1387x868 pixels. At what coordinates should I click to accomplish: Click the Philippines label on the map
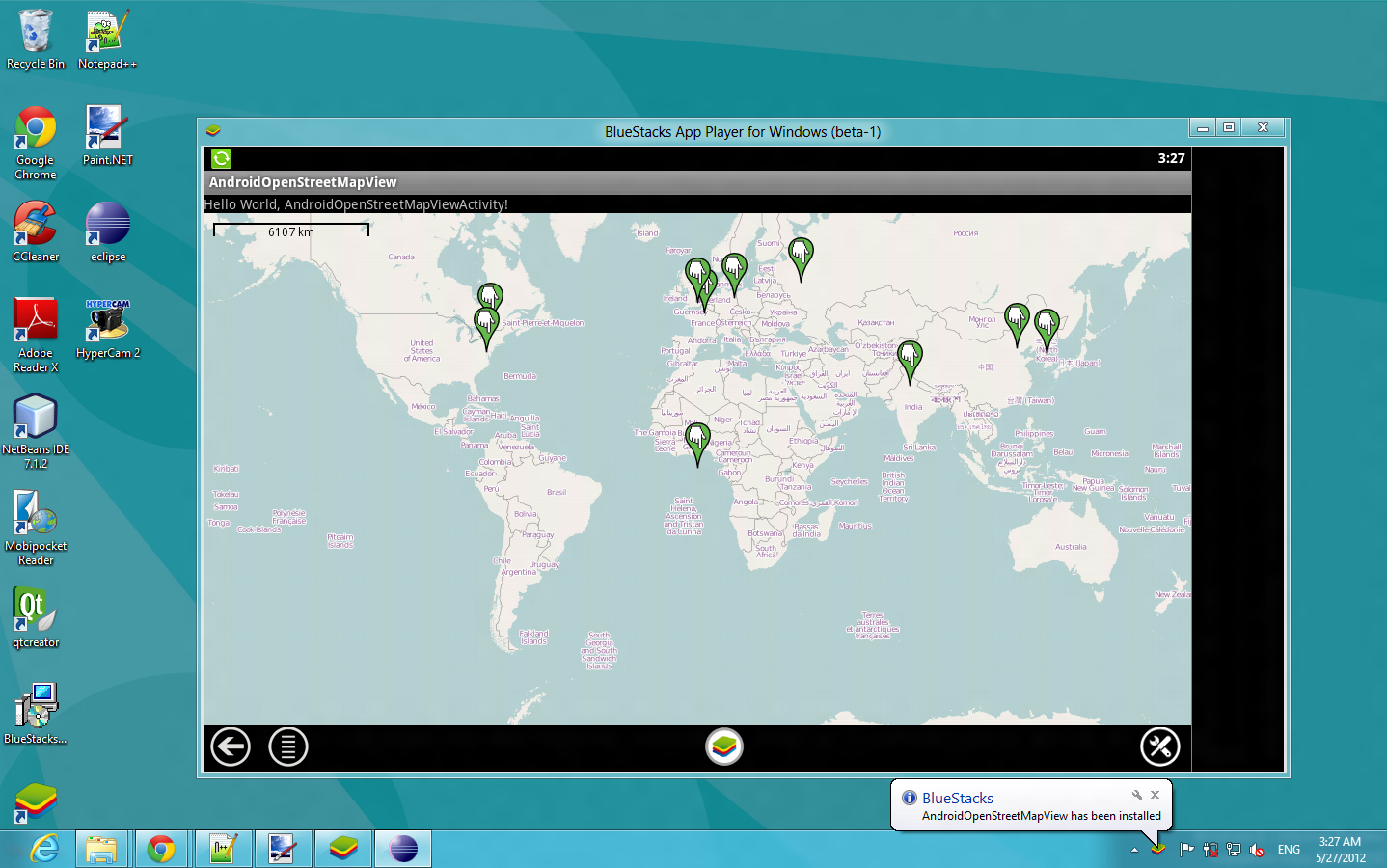(x=1034, y=434)
